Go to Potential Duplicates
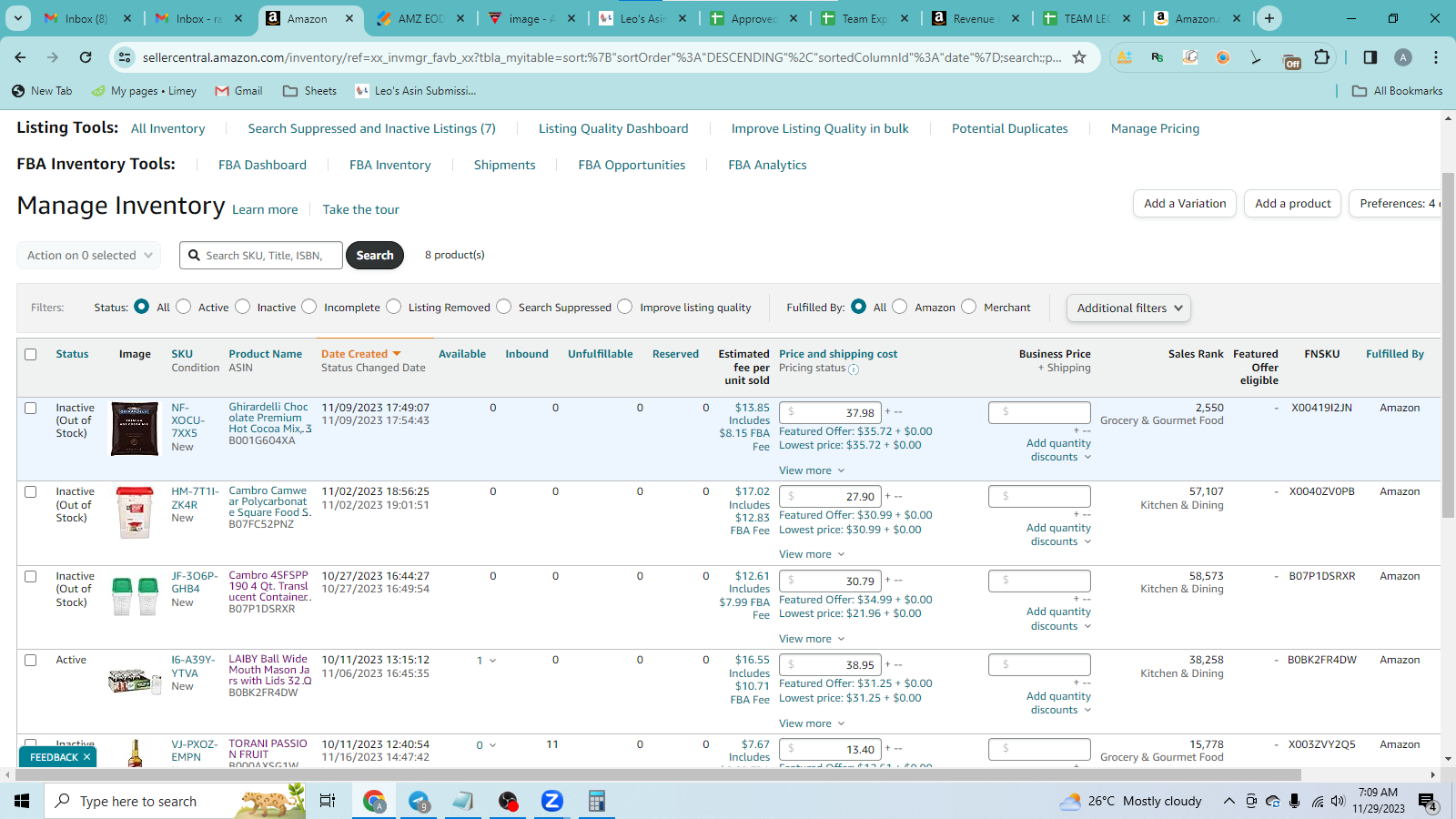1456x819 pixels. tap(1010, 129)
